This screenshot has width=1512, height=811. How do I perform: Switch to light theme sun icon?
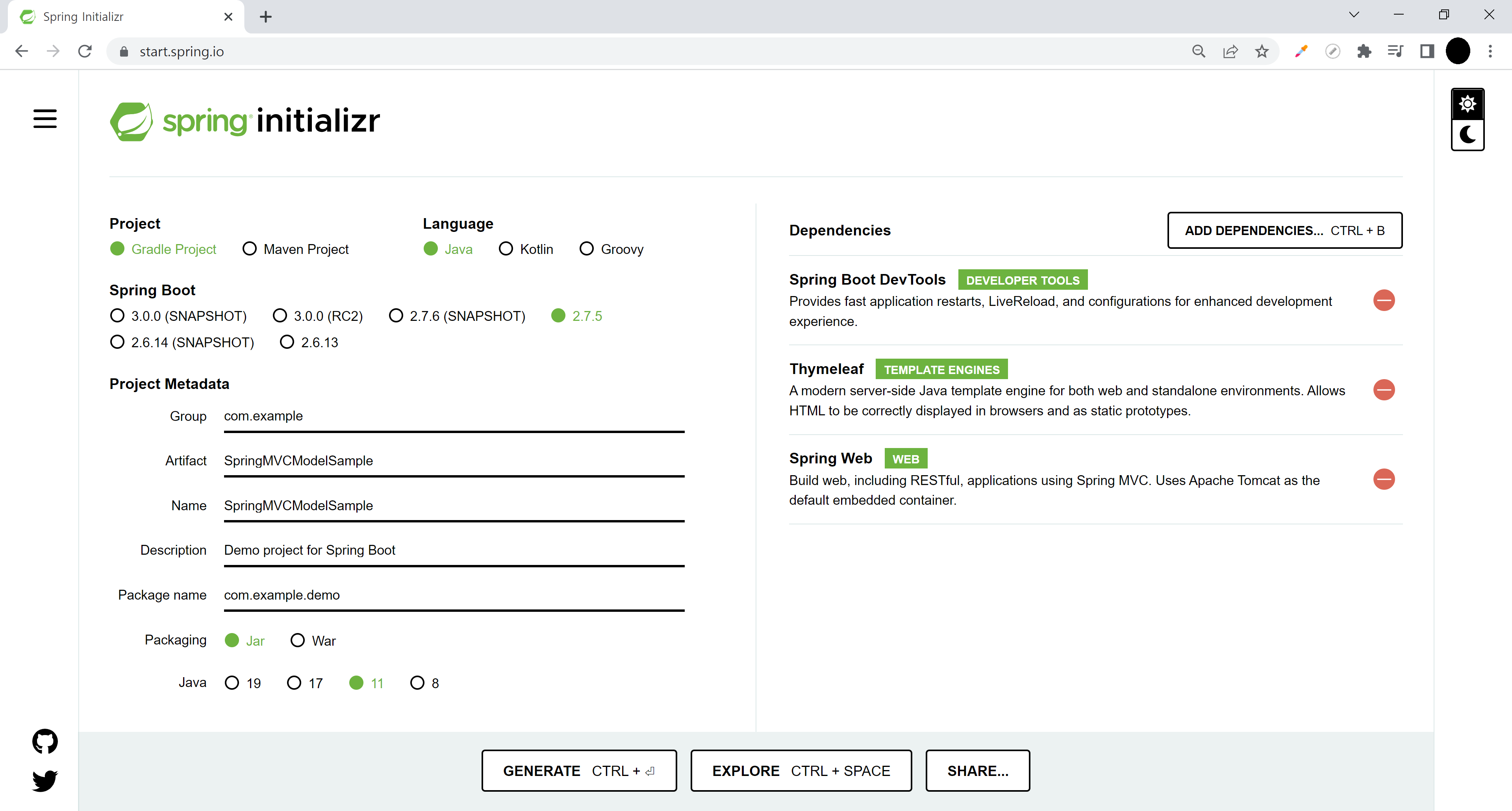[x=1468, y=104]
